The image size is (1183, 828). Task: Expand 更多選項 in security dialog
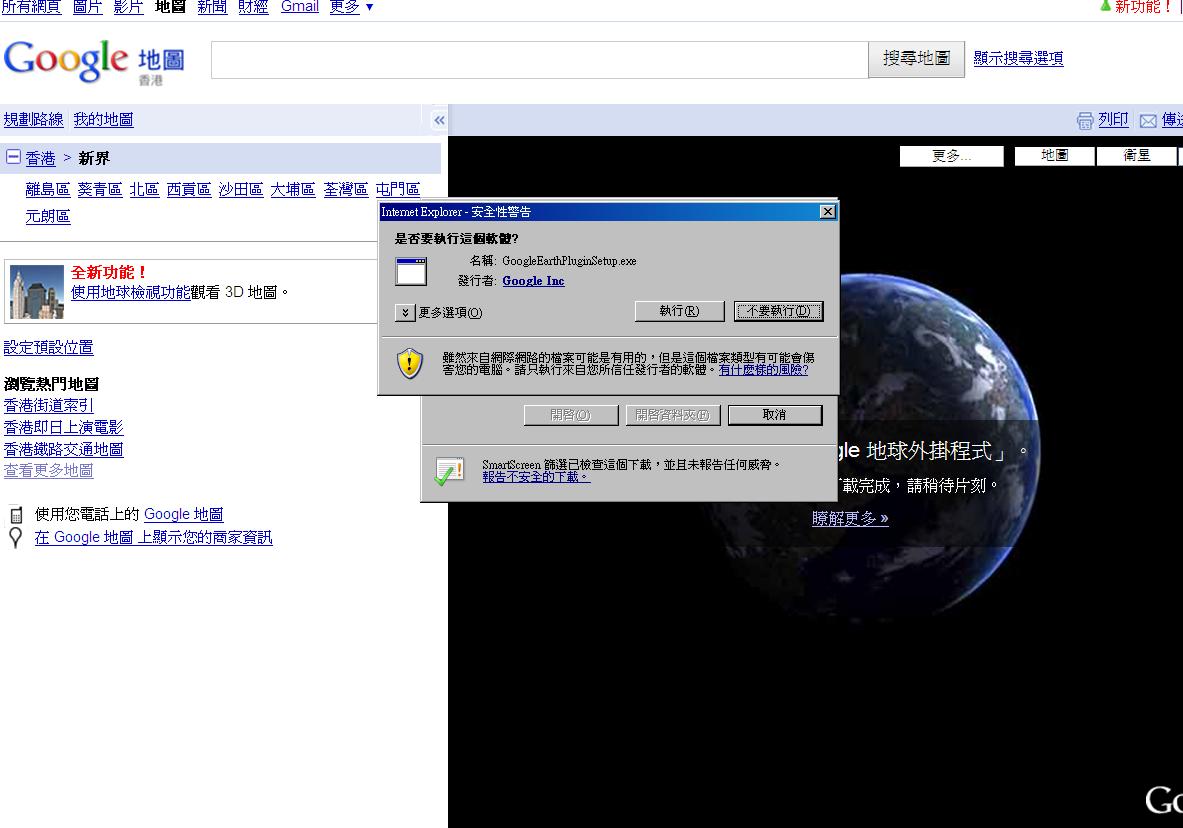405,312
